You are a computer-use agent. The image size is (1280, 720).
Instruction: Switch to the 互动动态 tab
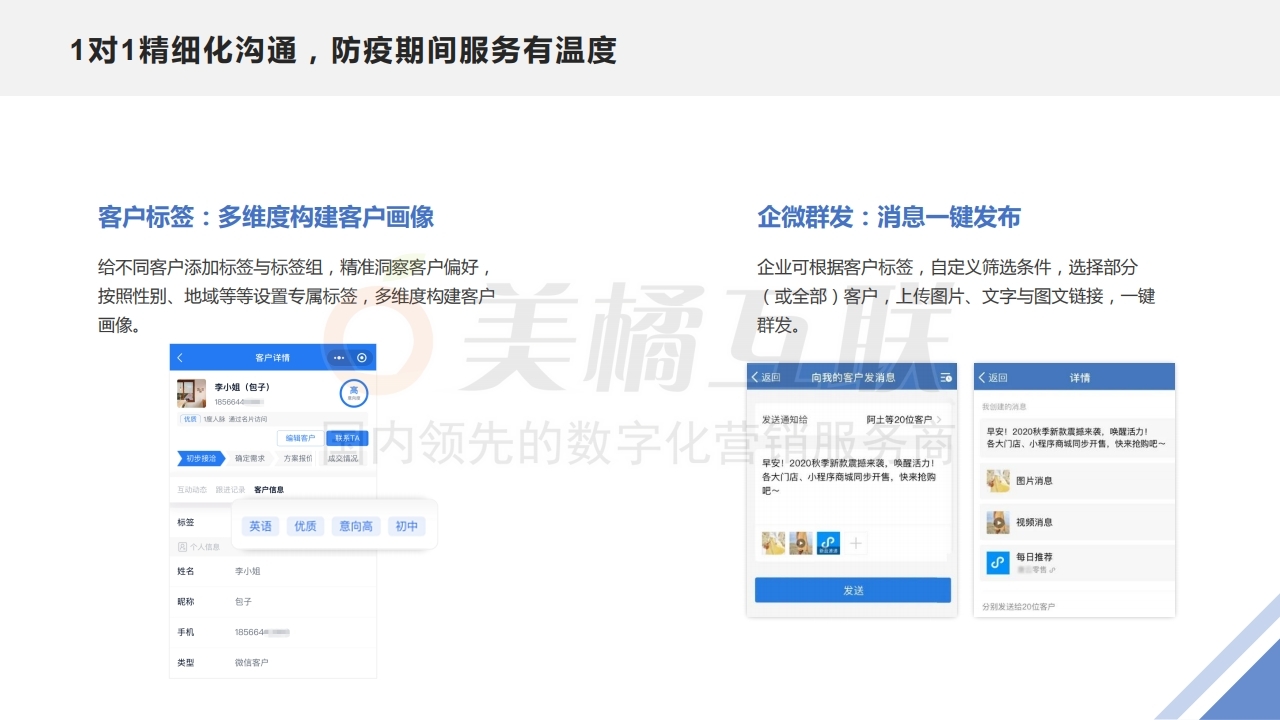coord(192,490)
